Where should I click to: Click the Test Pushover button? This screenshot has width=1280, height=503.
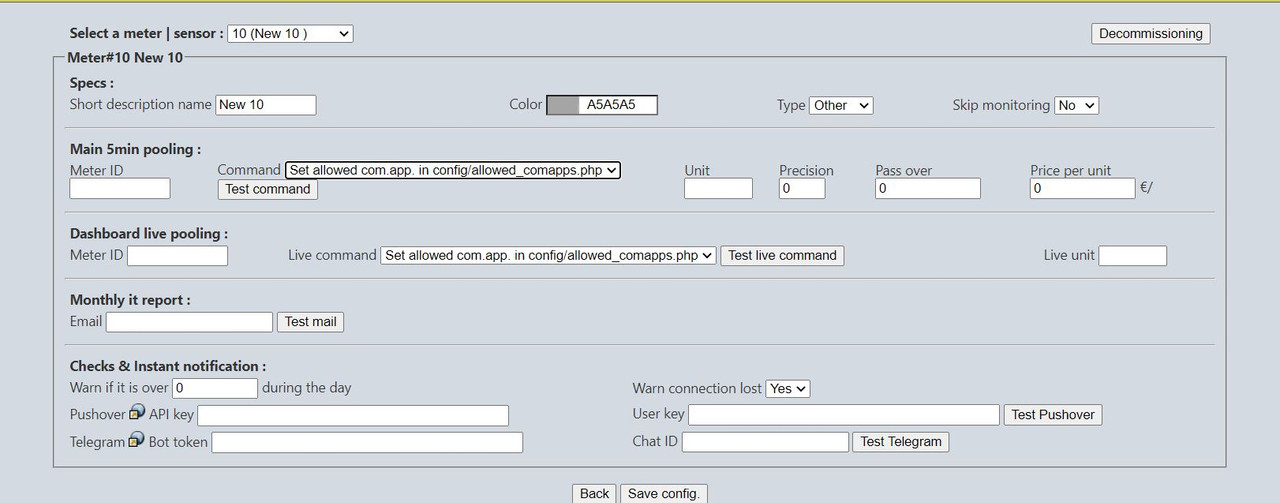1053,414
